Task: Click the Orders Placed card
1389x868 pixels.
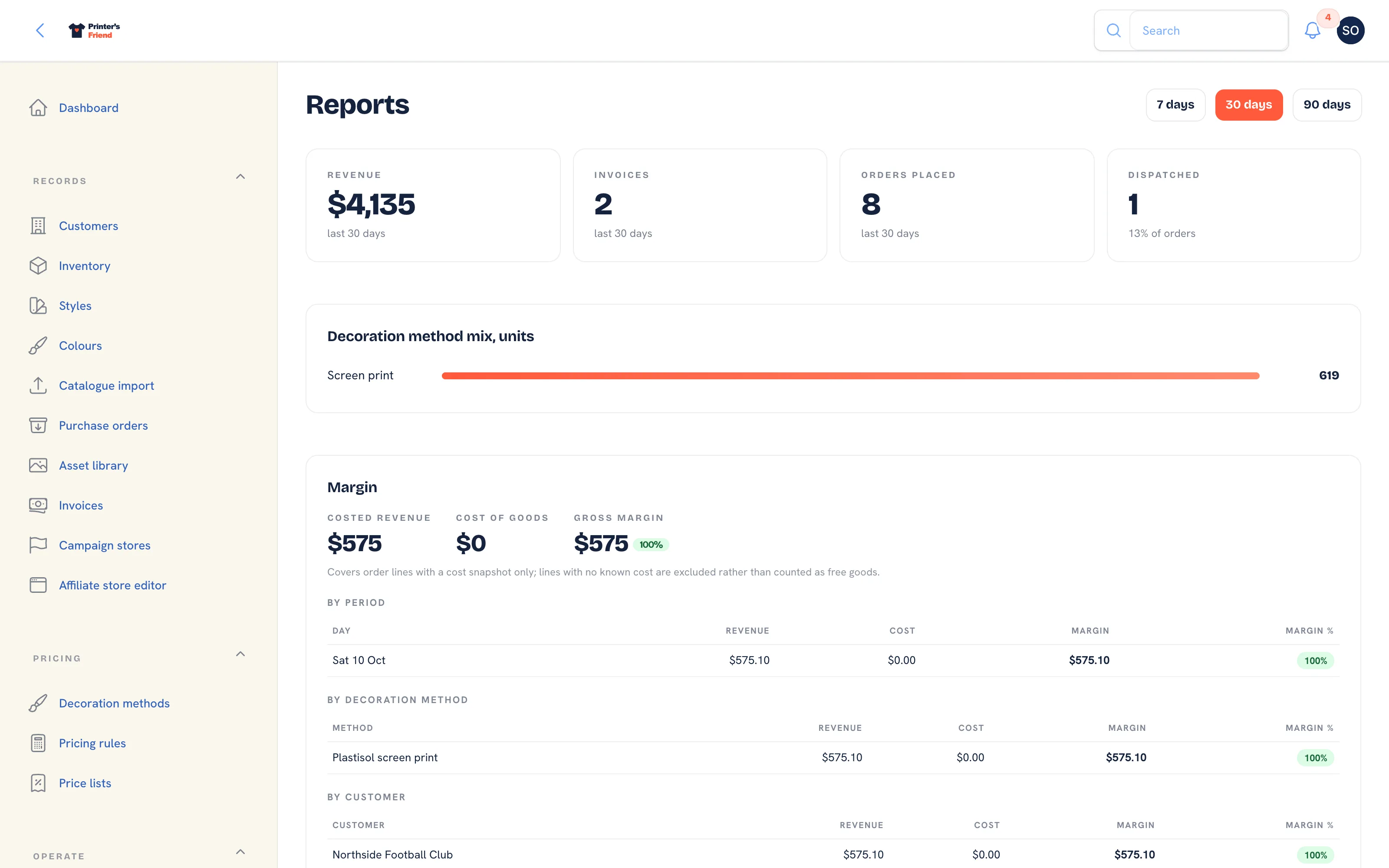Action: coord(967,205)
